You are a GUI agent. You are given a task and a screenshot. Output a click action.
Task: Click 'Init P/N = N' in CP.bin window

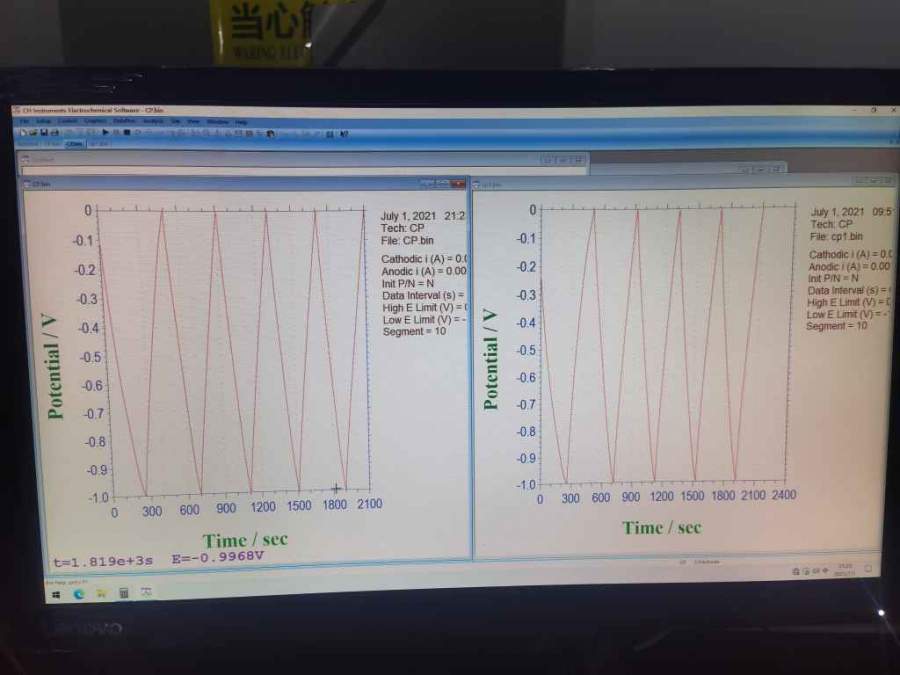pos(408,284)
